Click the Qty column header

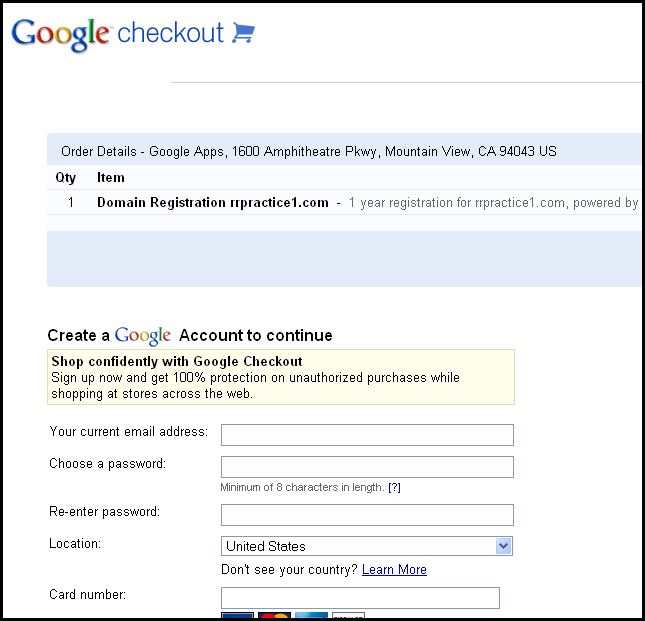tap(66, 178)
